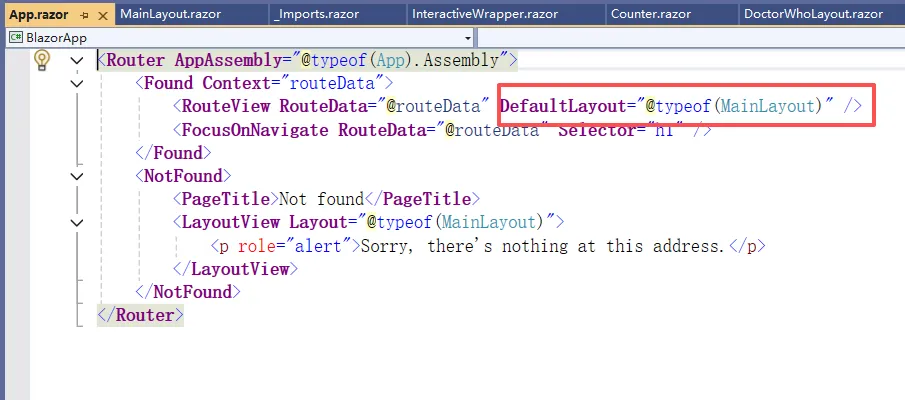This screenshot has height=400, width=905.
Task: Collapse the Router element
Action: pyautogui.click(x=76, y=60)
